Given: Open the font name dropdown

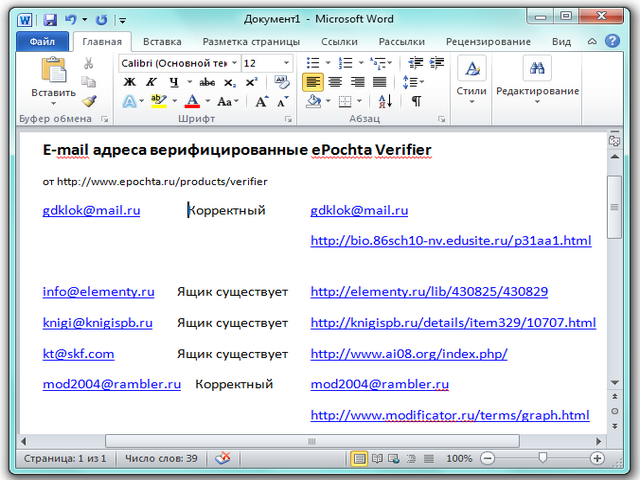Looking at the screenshot, I should pyautogui.click(x=234, y=63).
